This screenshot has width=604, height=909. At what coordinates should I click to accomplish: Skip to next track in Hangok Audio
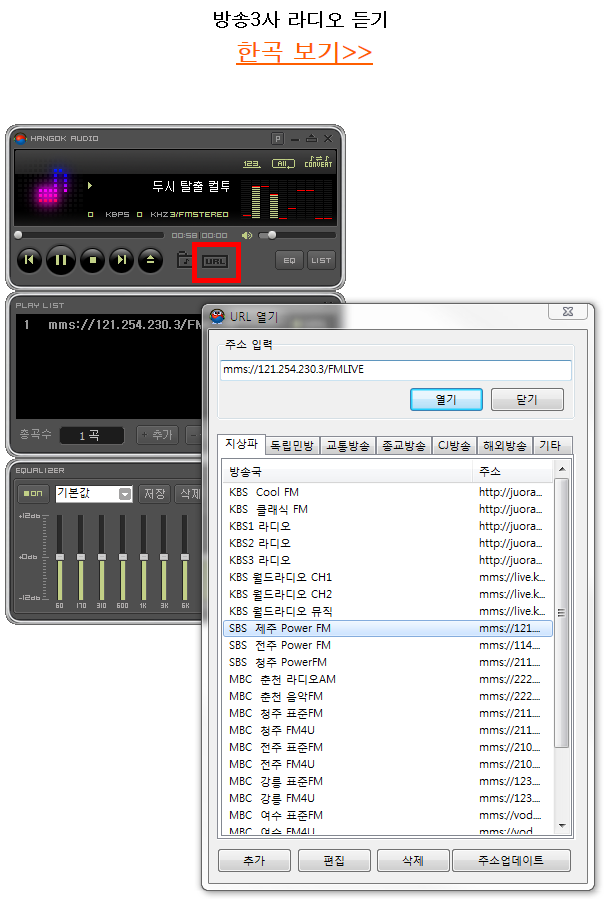coord(122,260)
